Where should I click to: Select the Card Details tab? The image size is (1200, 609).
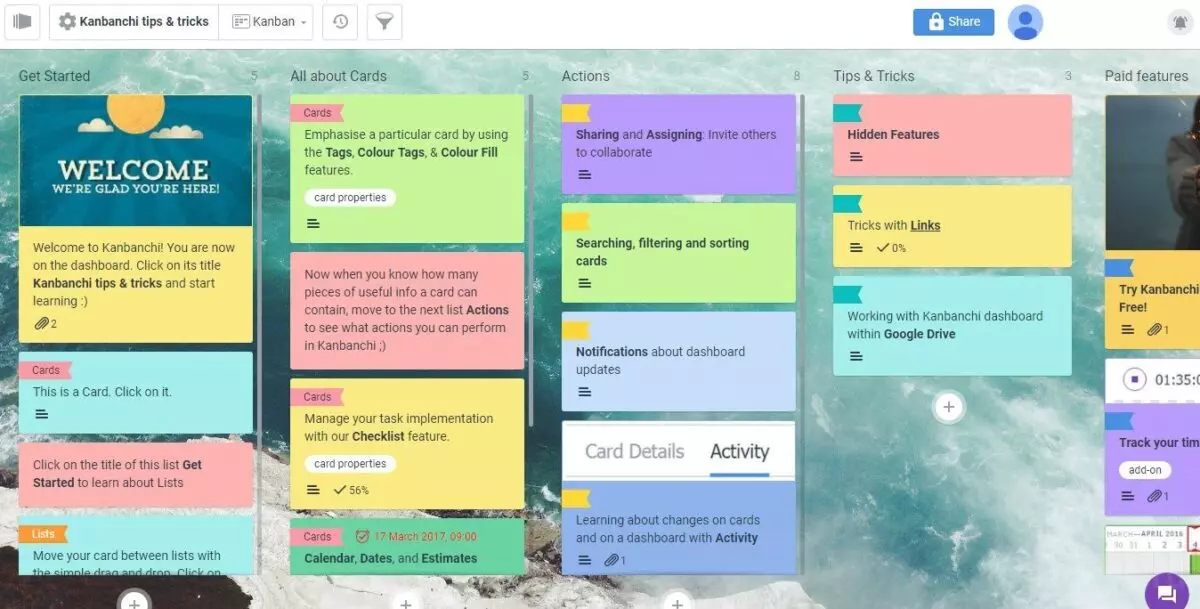[x=634, y=451]
